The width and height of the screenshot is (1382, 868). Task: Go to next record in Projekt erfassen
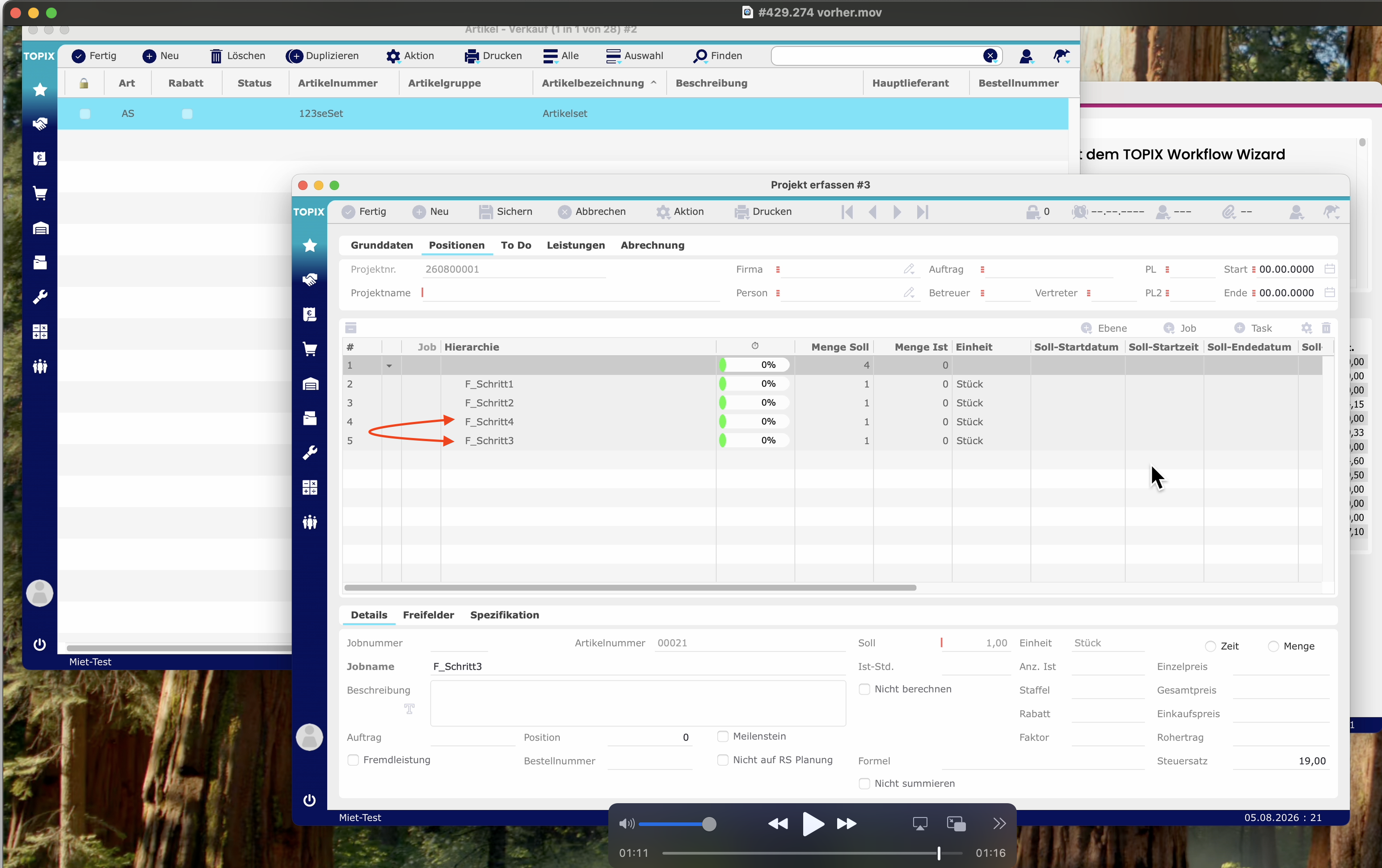tap(897, 212)
